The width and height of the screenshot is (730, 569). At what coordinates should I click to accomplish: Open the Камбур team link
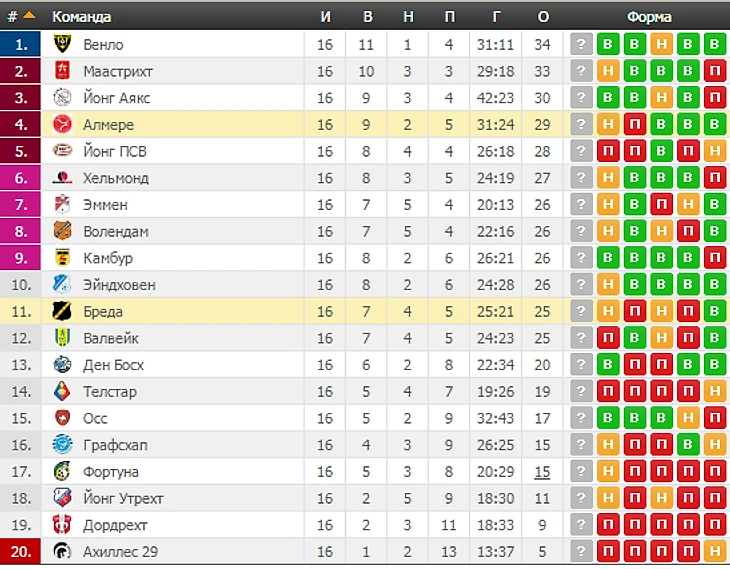[x=108, y=258]
